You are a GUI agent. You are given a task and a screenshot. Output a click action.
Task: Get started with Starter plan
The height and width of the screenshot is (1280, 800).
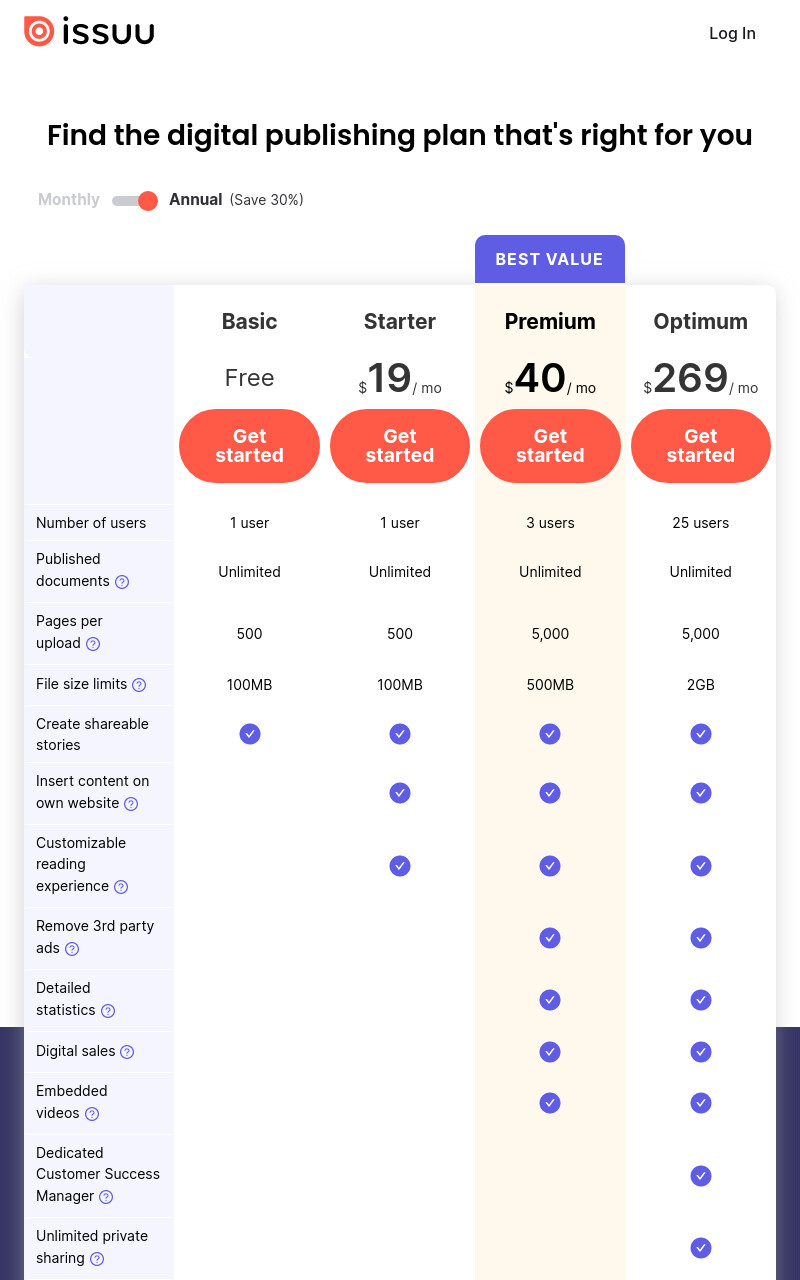click(x=400, y=446)
